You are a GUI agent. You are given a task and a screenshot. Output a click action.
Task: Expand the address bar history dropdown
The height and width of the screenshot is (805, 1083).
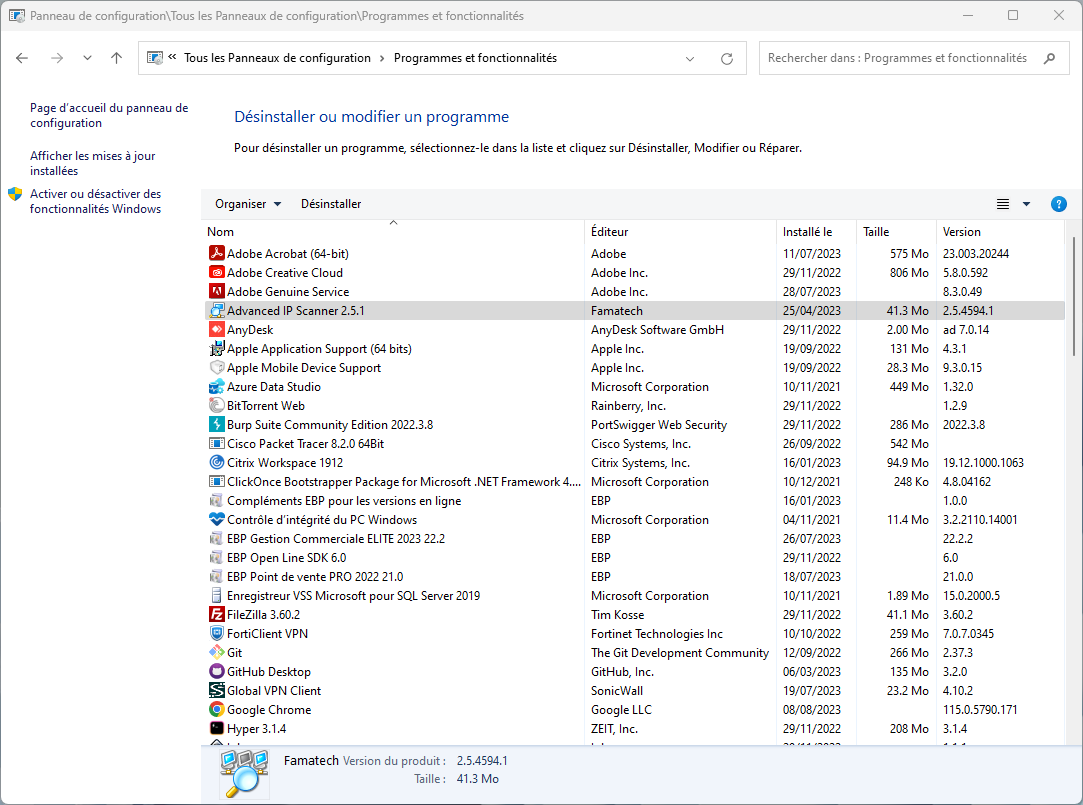click(690, 59)
